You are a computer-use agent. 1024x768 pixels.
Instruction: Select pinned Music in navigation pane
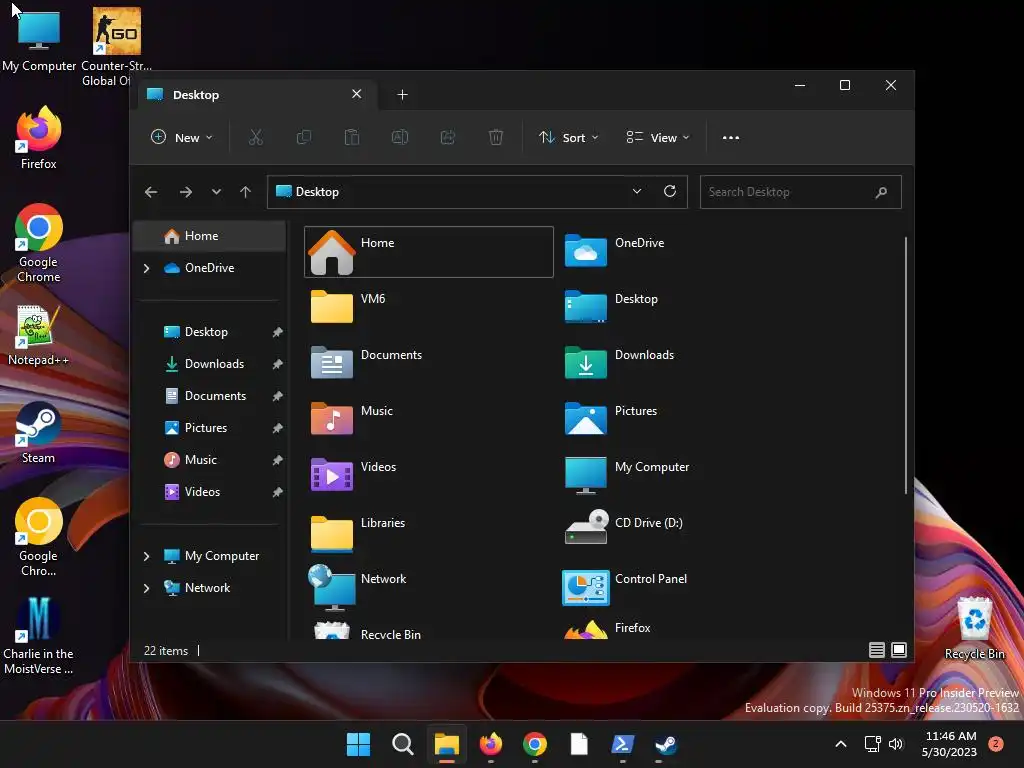pos(209,460)
